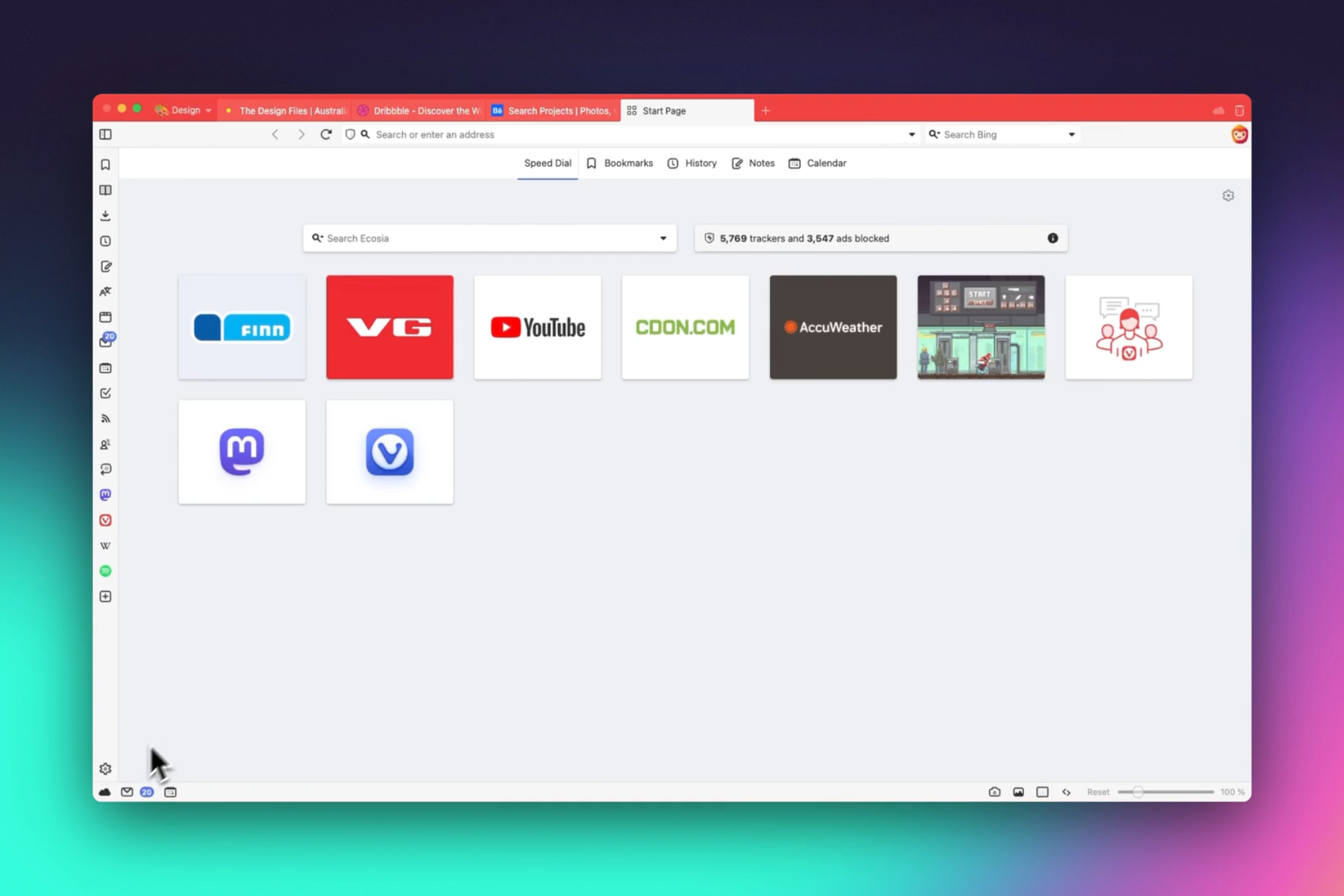Open Calendar in start page navigation

tap(818, 163)
